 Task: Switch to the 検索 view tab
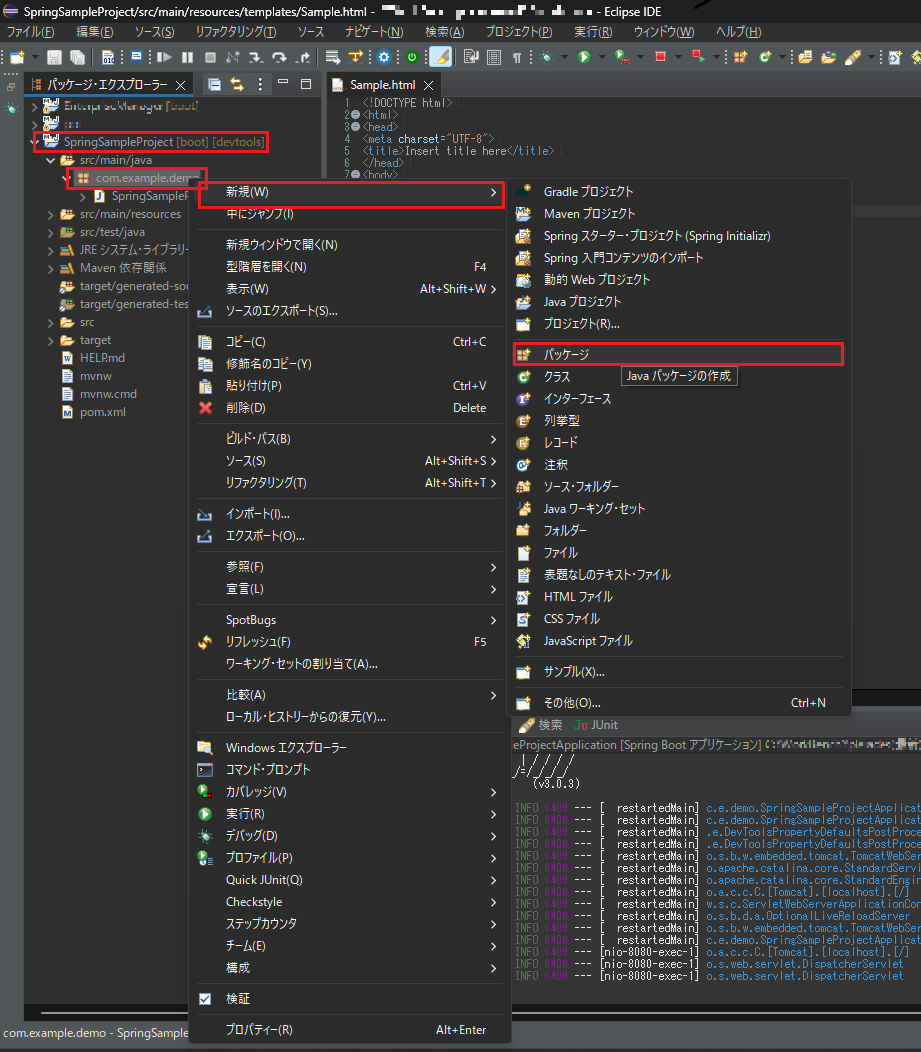pyautogui.click(x=541, y=725)
